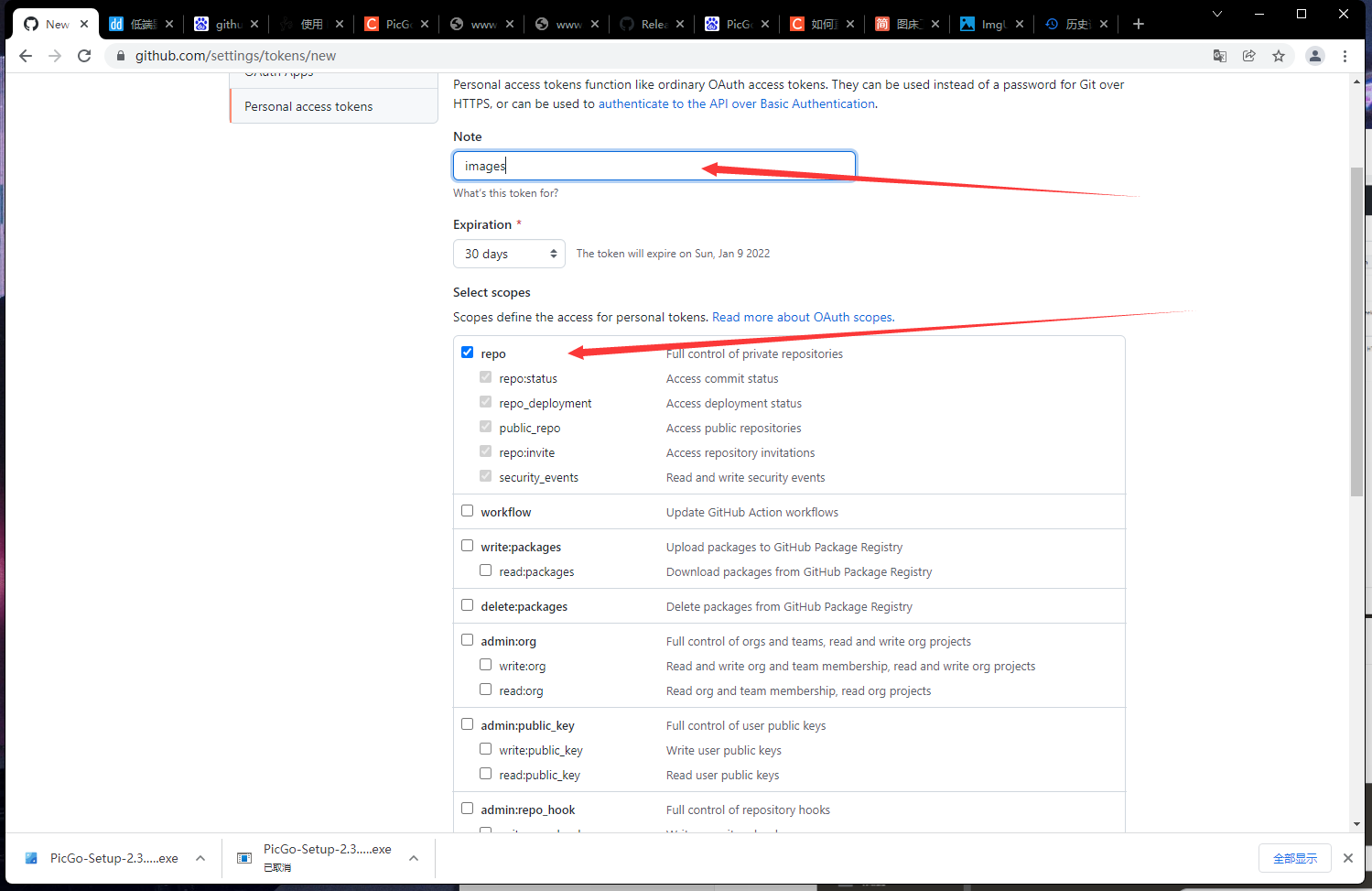Check the 'read:packages' checkbox
The image size is (1372, 891).
[x=486, y=570]
